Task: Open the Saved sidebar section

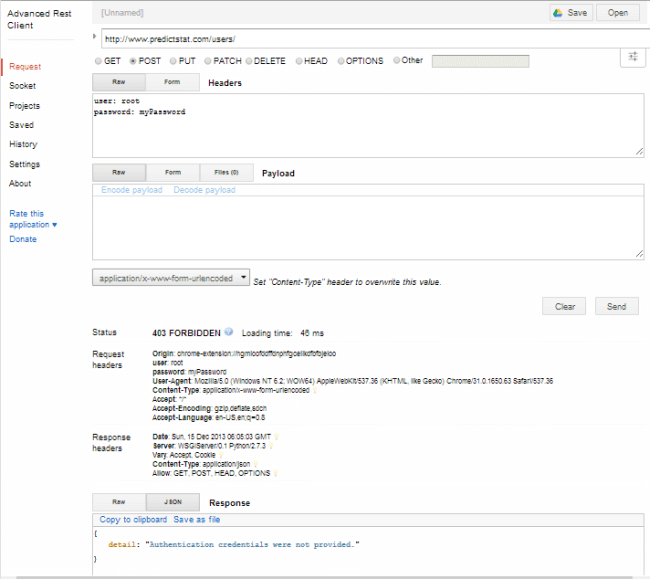Action: point(21,125)
